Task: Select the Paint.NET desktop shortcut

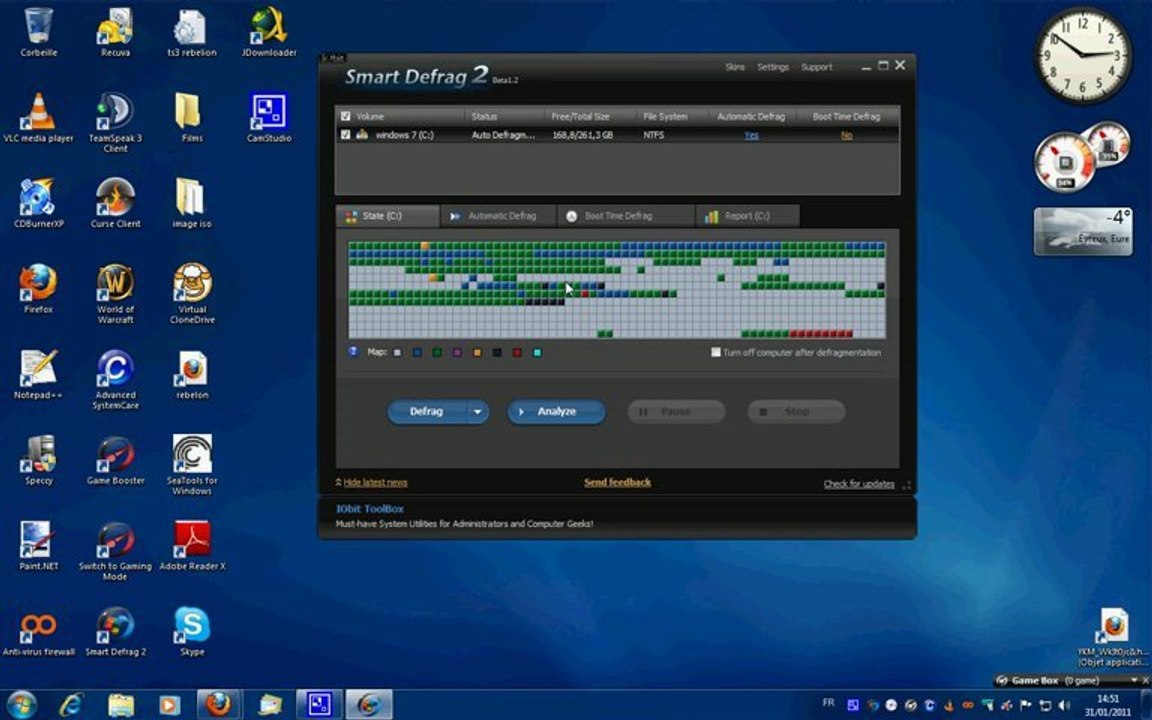Action: click(38, 546)
